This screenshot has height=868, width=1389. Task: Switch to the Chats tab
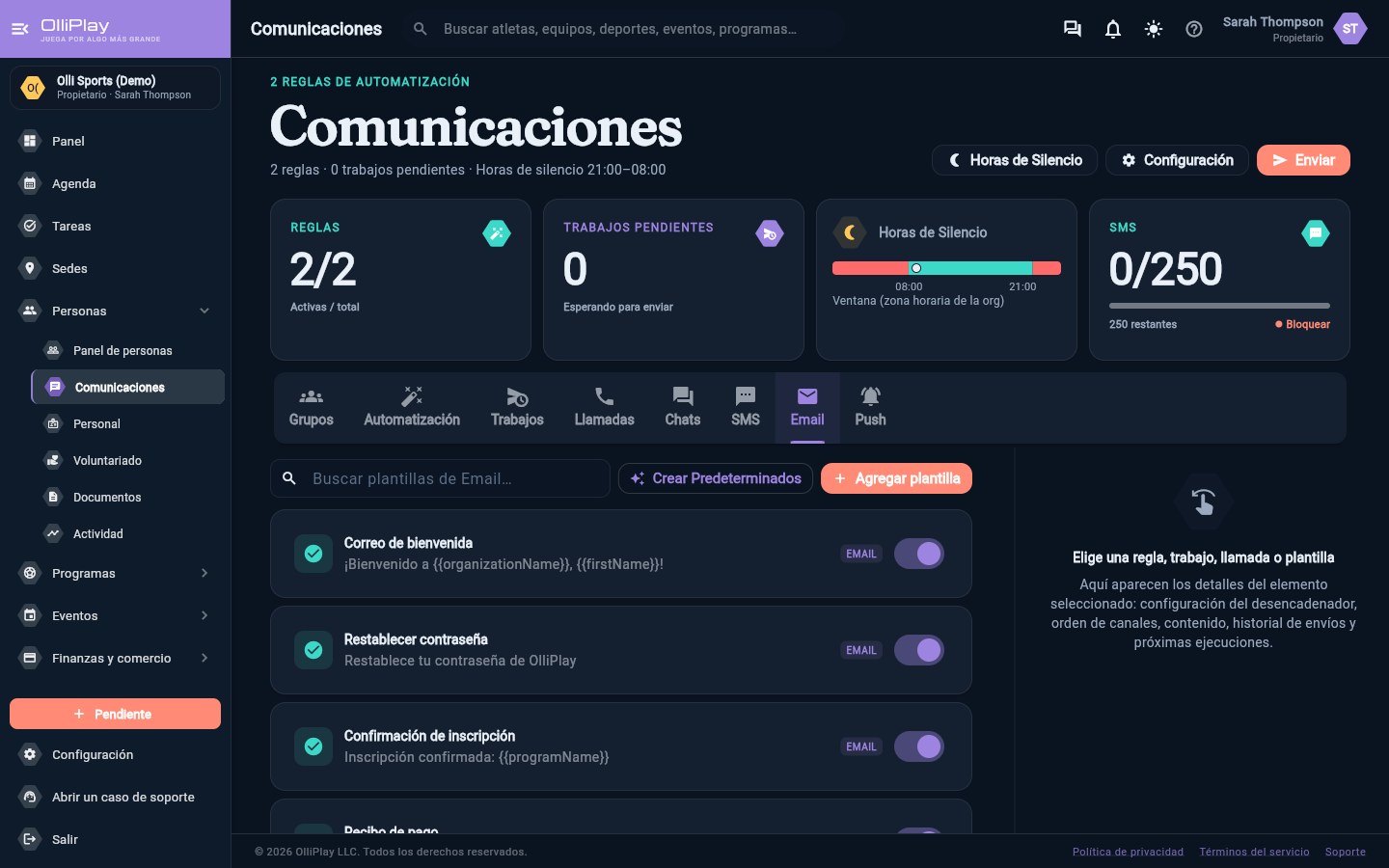683,408
